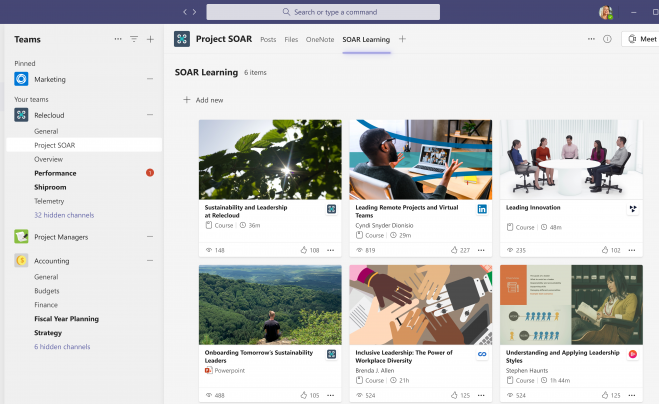Click the Leading Remote Projects course title
This screenshot has width=659, height=404.
pos(406,211)
